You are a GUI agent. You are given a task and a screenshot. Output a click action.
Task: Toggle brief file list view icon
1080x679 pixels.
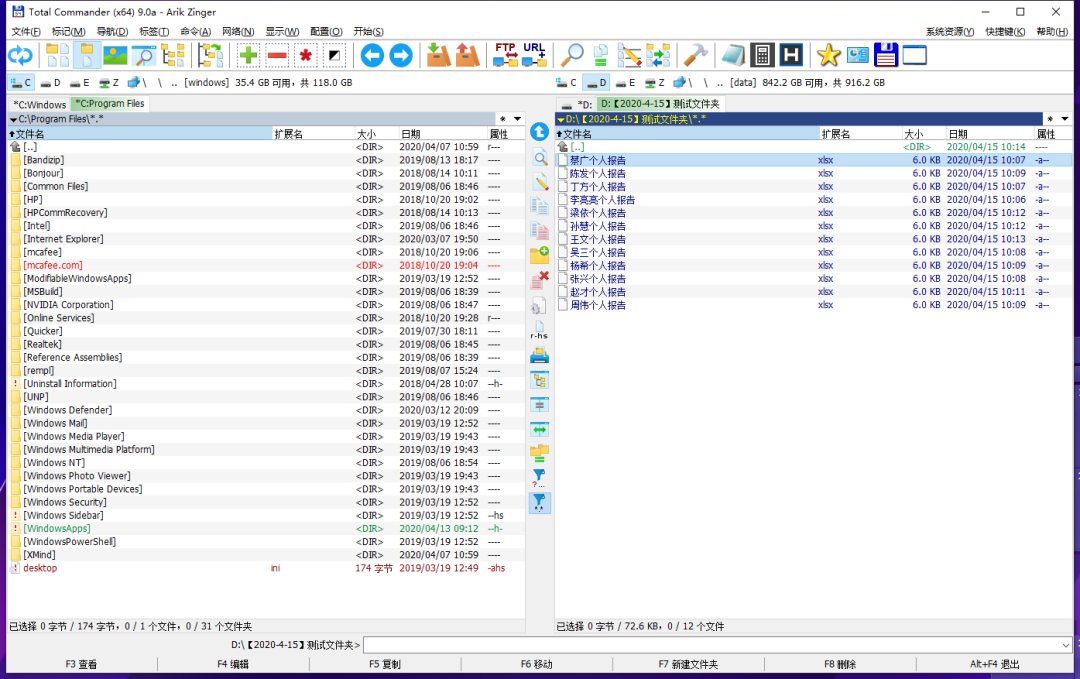coord(58,56)
